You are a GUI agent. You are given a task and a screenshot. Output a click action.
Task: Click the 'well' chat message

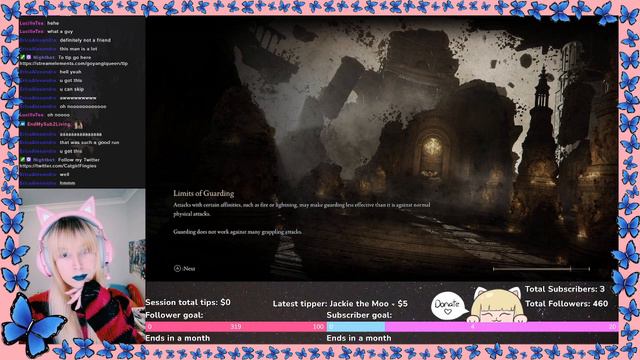pos(64,174)
